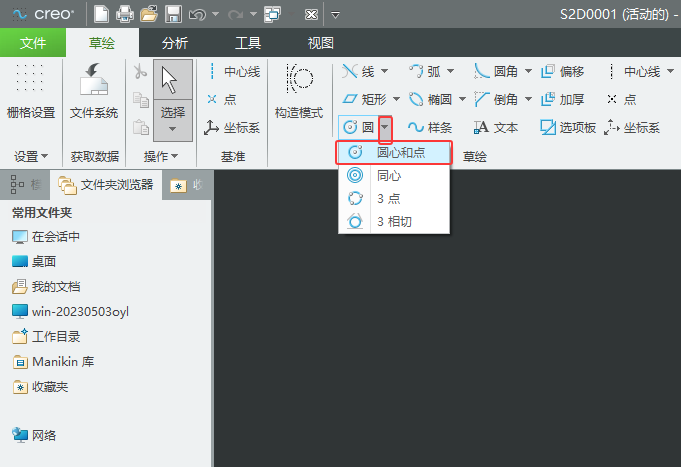Click 点 in the 基准 group
681x467 pixels.
pos(221,99)
